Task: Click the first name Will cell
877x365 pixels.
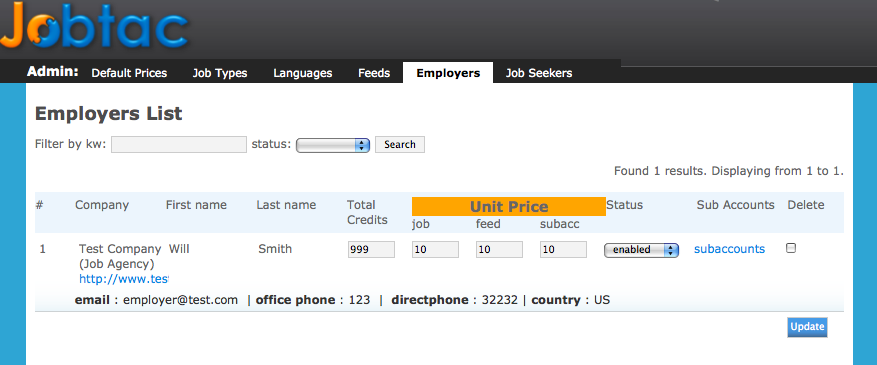Action: pos(180,249)
